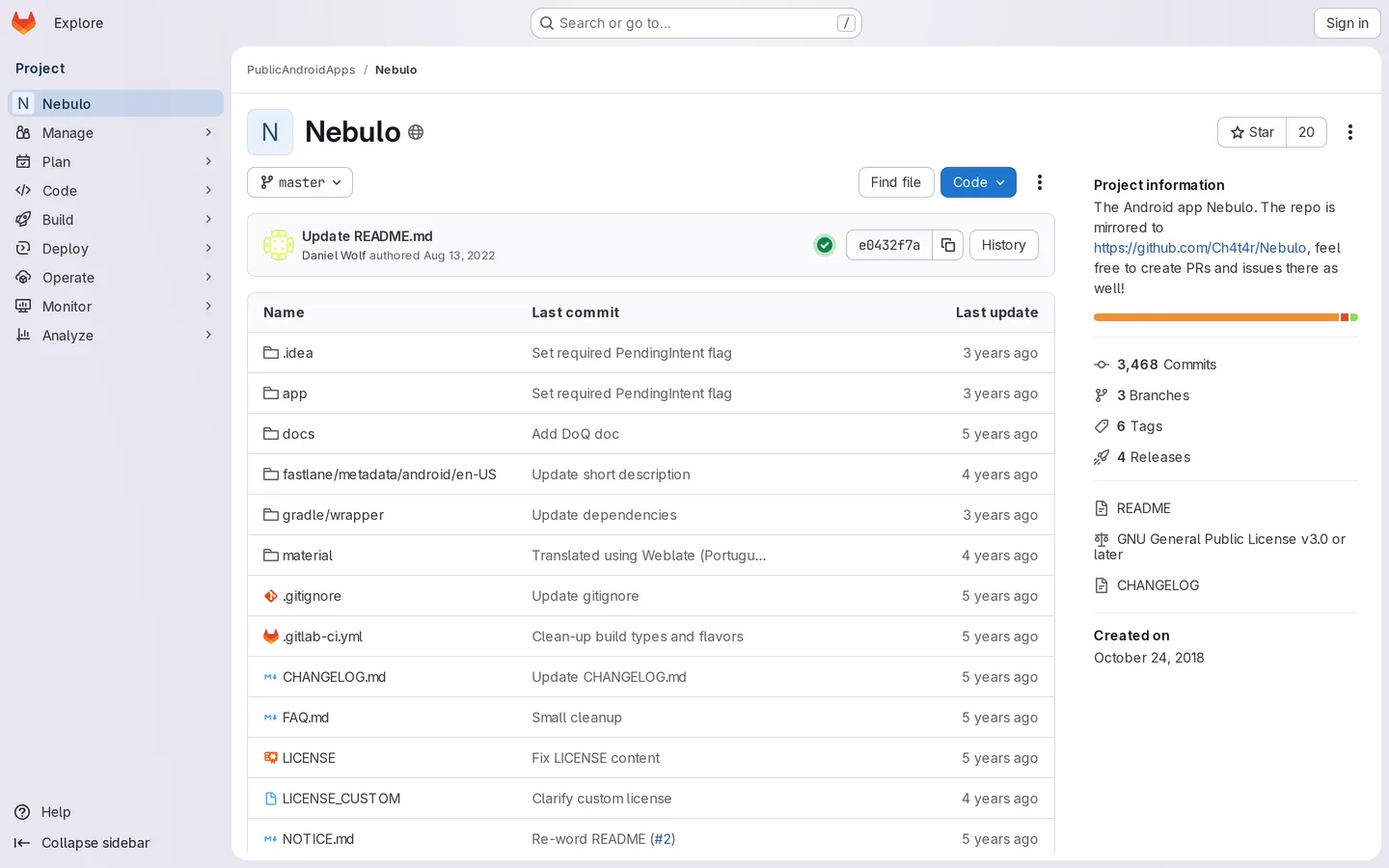Open the Add DoQ doc commit message
The image size is (1389, 868).
pos(576,434)
